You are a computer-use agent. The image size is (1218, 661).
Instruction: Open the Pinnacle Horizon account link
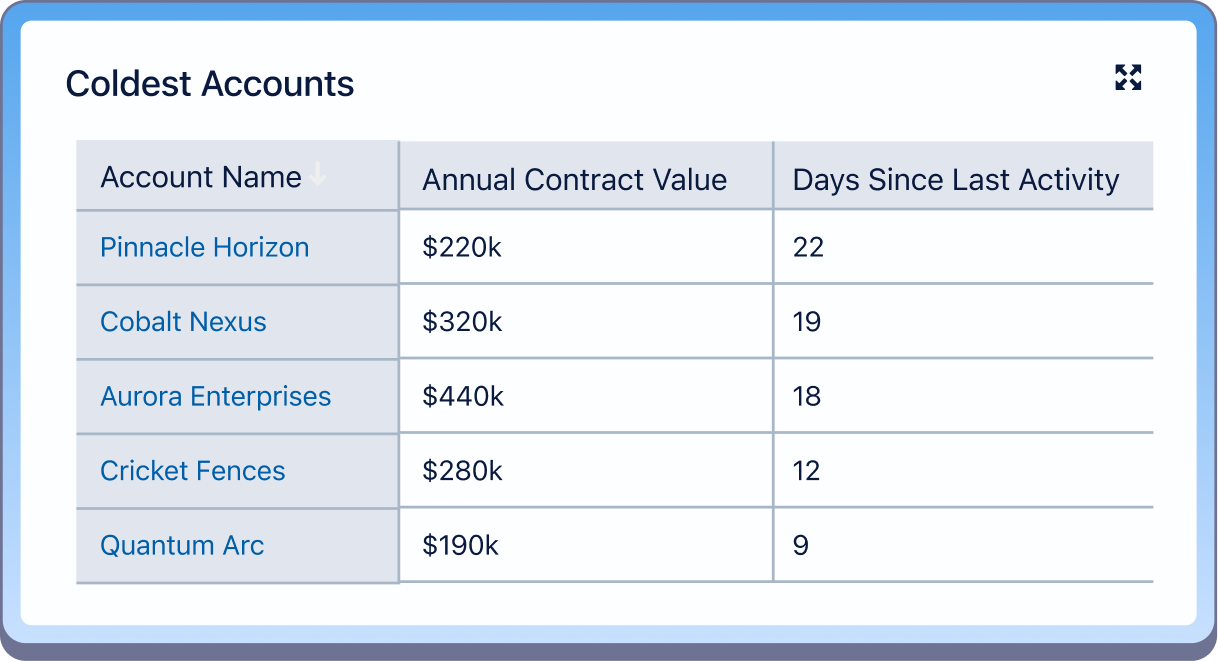204,247
